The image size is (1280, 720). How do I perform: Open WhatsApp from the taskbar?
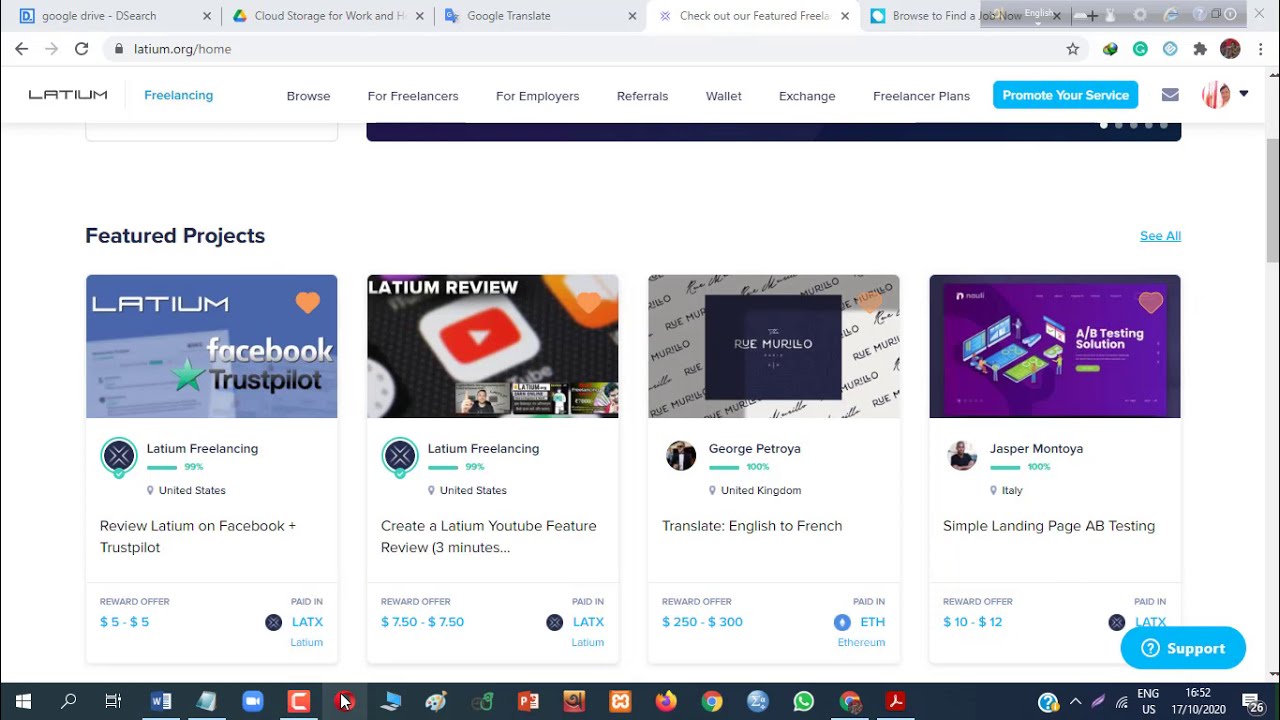tap(804, 702)
